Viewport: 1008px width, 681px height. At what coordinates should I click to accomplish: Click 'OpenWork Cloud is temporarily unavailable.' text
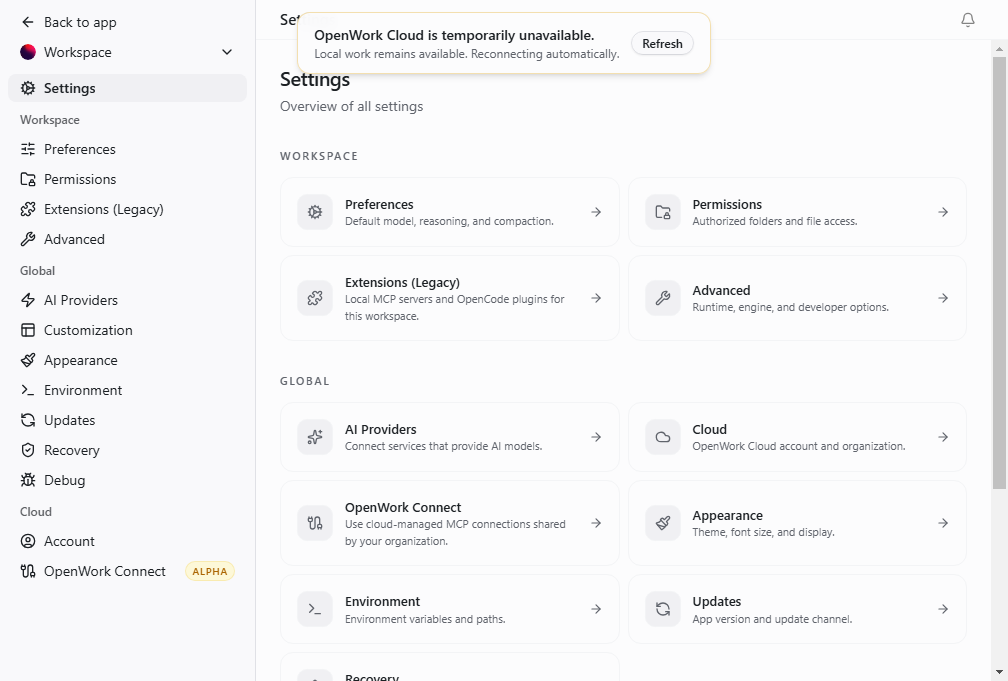coord(454,35)
